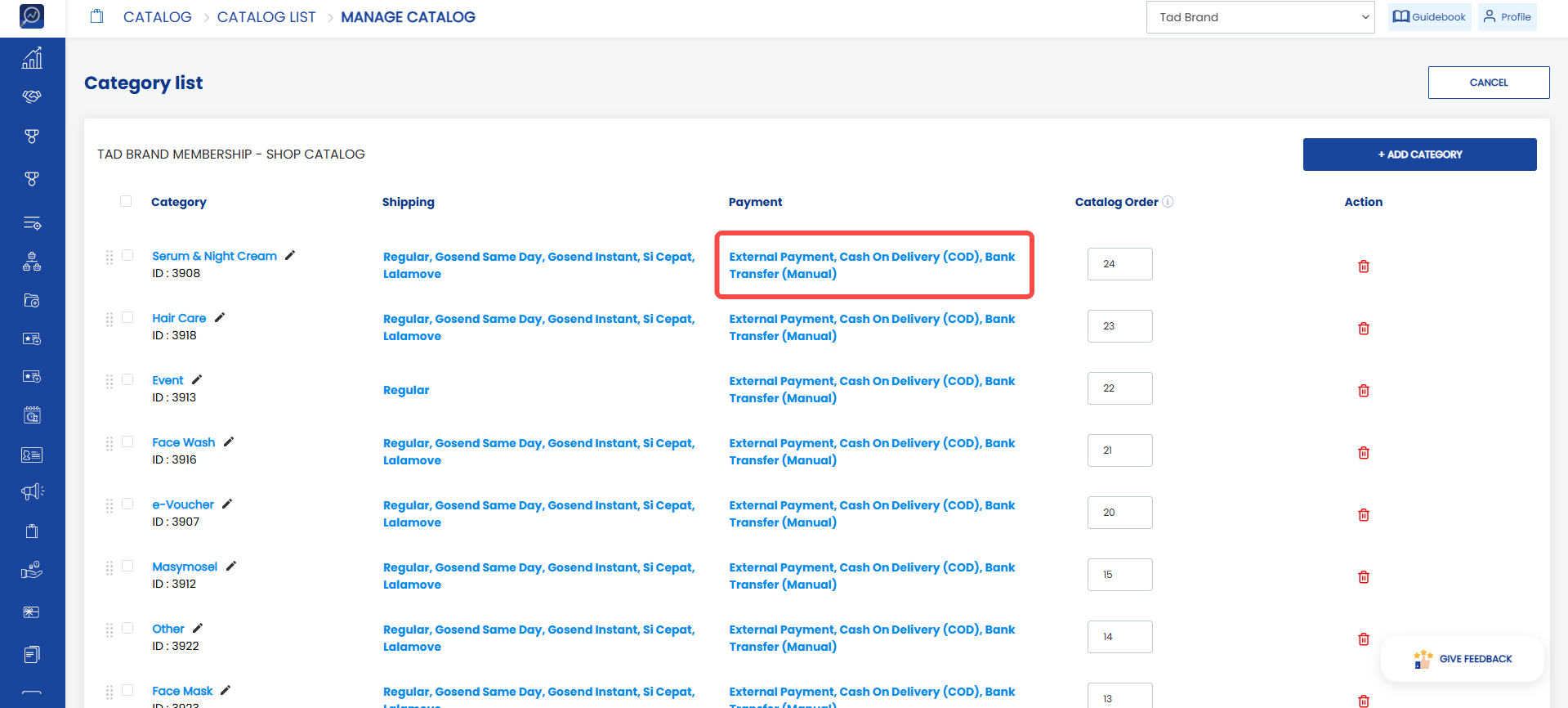
Task: Click the CANCEL button
Action: pos(1489,83)
